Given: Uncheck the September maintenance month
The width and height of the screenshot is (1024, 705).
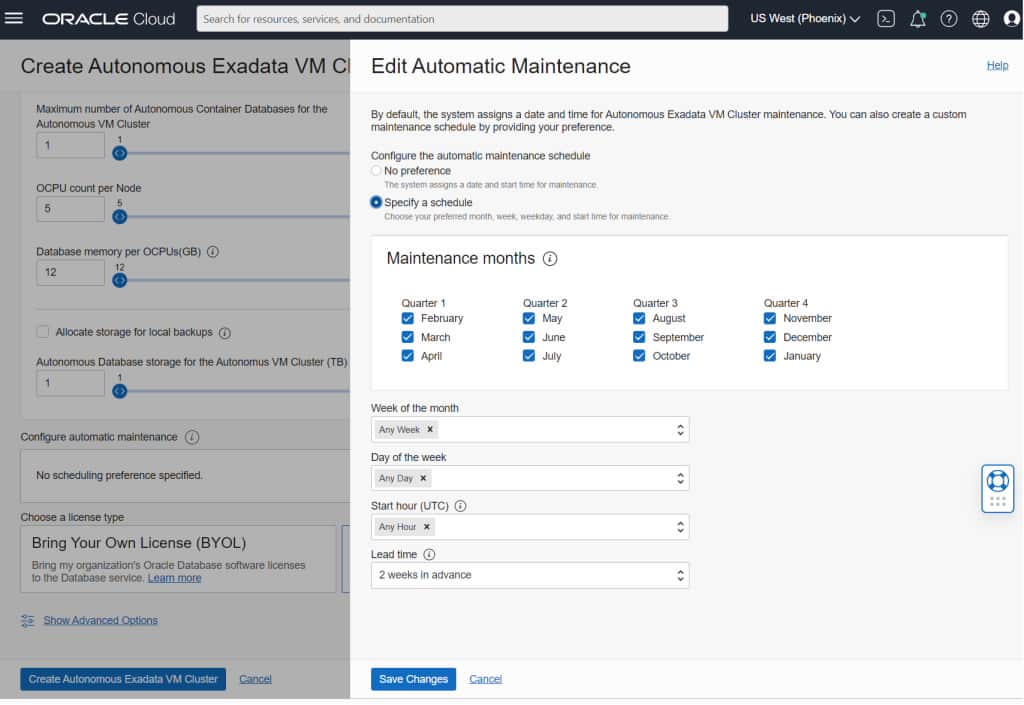Looking at the screenshot, I should pyautogui.click(x=638, y=337).
